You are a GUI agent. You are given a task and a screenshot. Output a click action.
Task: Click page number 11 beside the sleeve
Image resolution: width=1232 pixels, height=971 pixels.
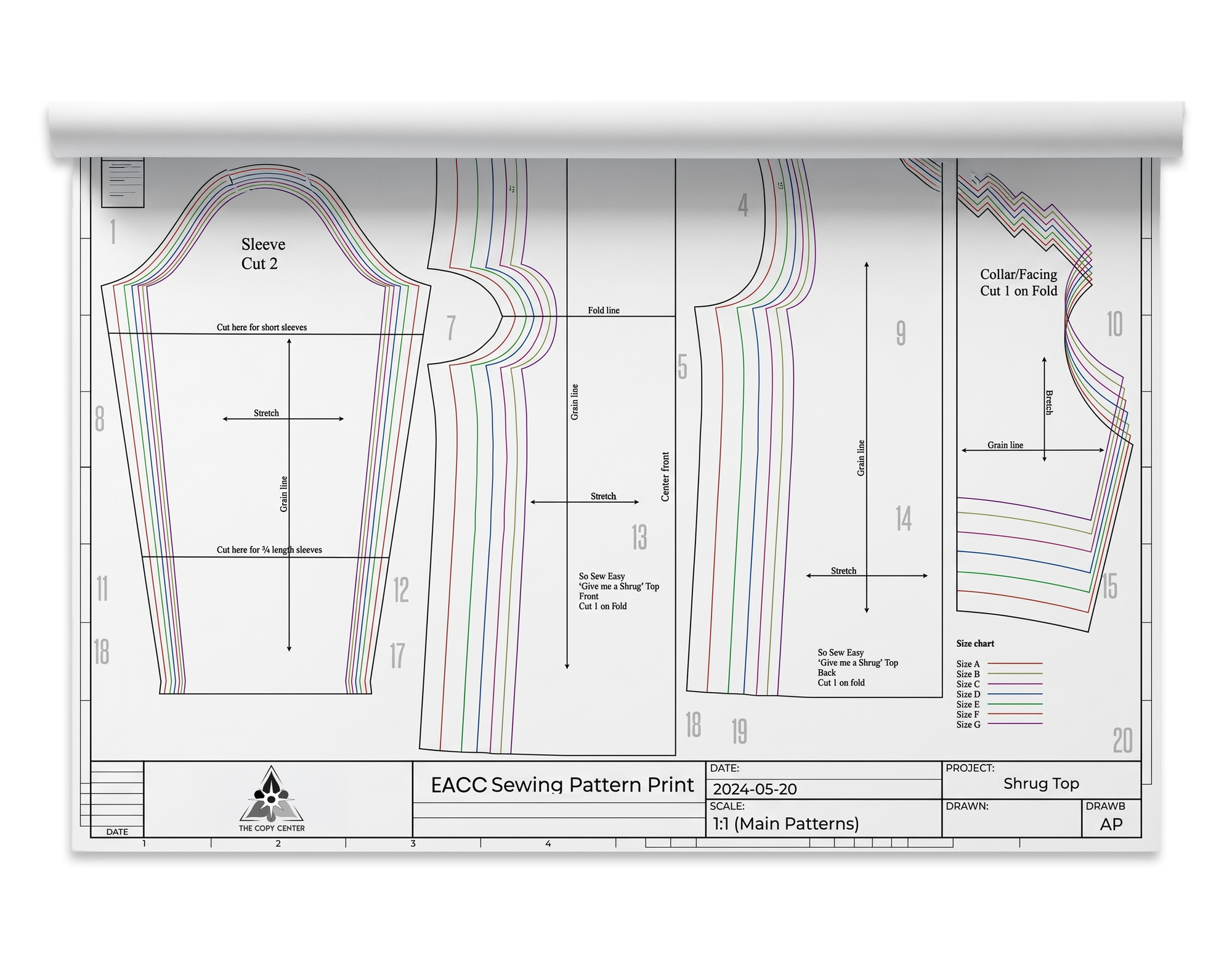coord(102,588)
